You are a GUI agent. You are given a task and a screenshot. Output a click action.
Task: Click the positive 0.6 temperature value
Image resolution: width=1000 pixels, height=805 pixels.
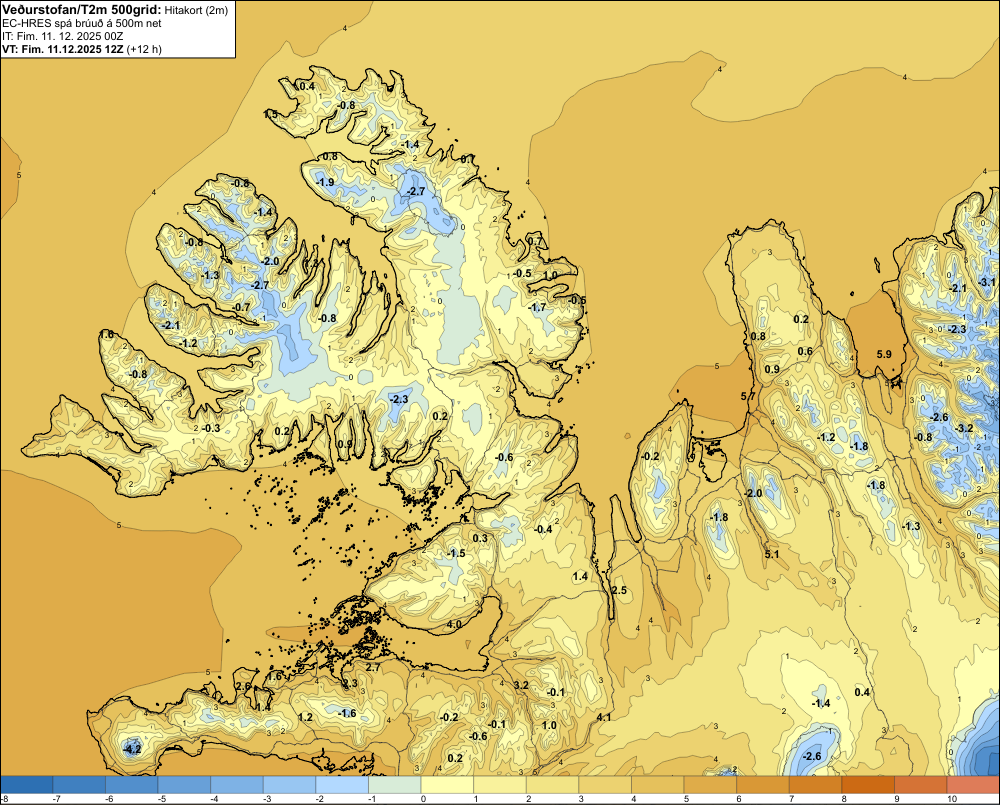click(x=805, y=351)
